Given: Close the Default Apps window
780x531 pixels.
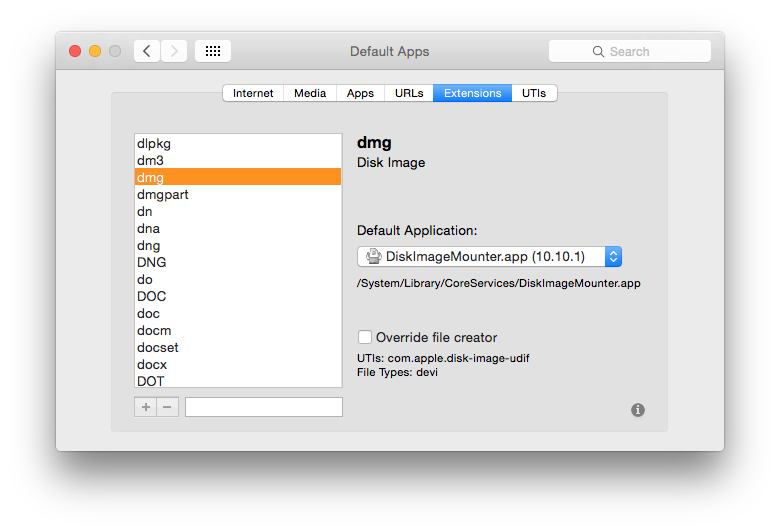Looking at the screenshot, I should [x=75, y=51].
